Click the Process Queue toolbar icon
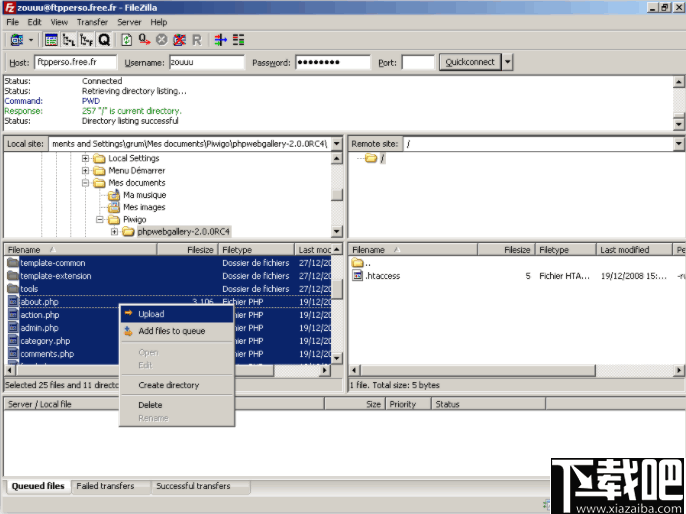686x514 pixels. pyautogui.click(x=144, y=40)
